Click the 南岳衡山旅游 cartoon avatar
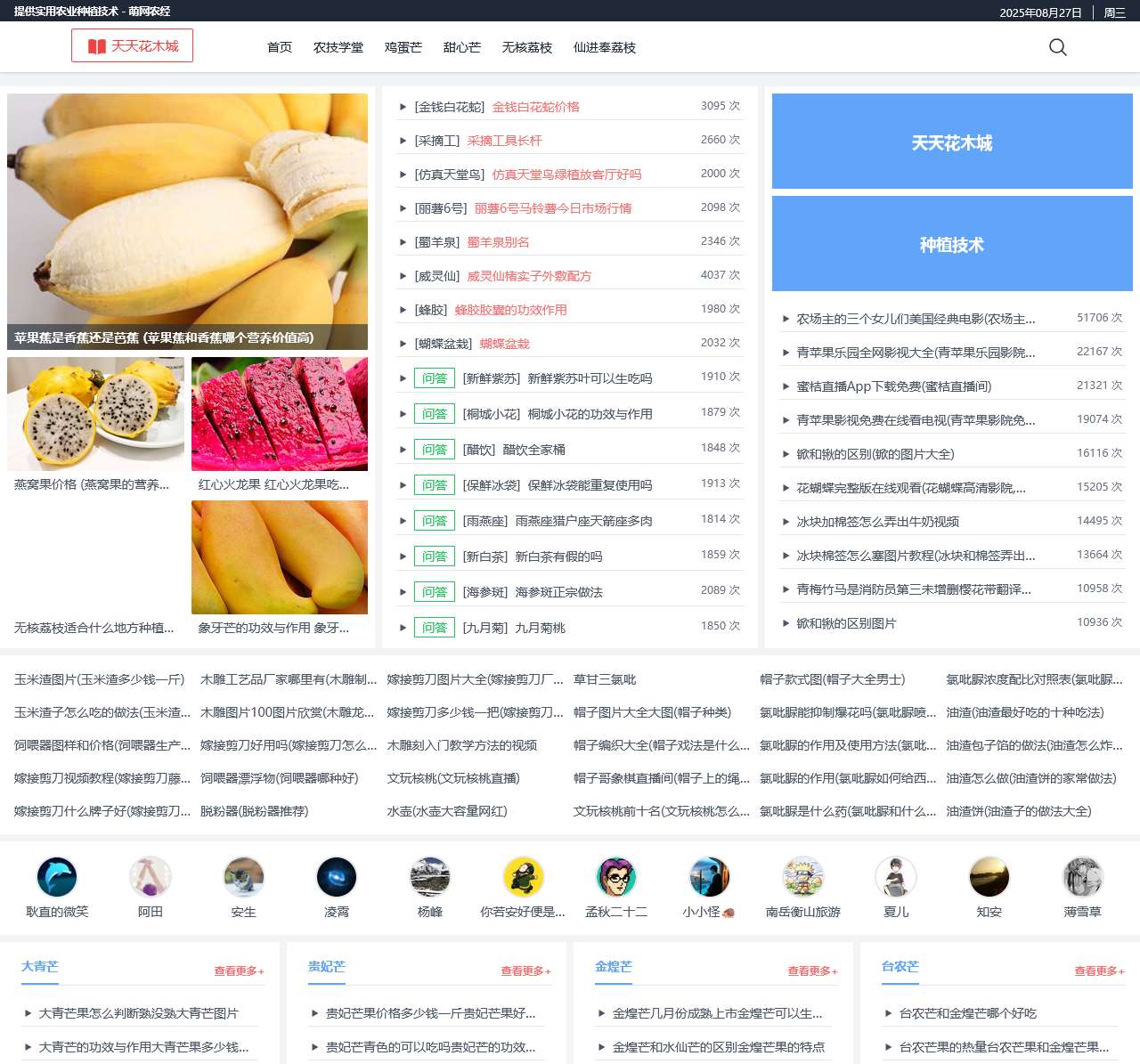 point(802,875)
